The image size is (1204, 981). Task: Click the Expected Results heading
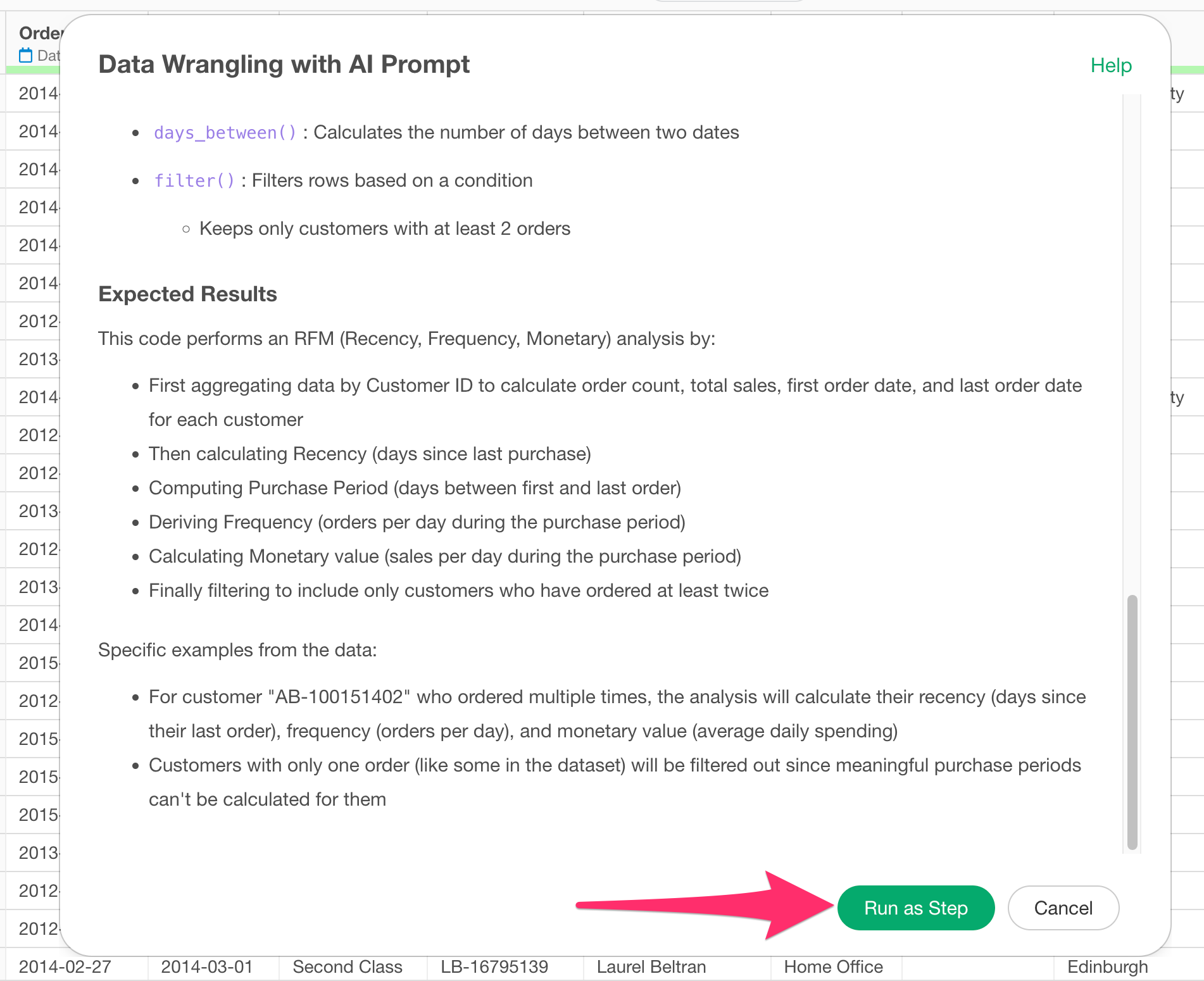(x=188, y=294)
